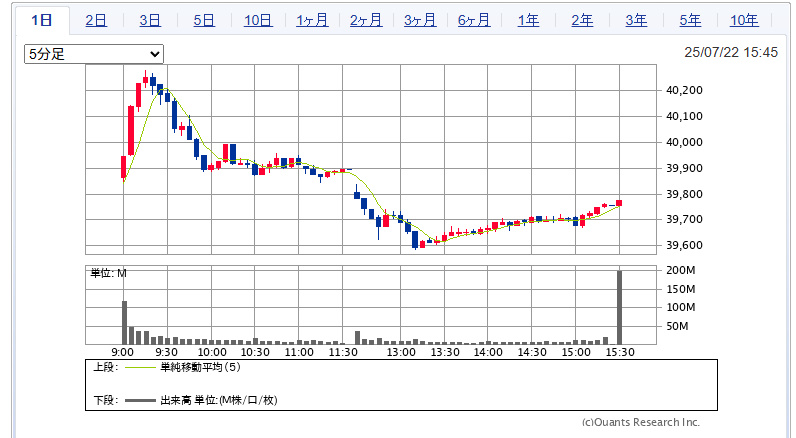Click the 10:00 time axis label
This screenshot has width=796, height=438.
pyautogui.click(x=212, y=352)
